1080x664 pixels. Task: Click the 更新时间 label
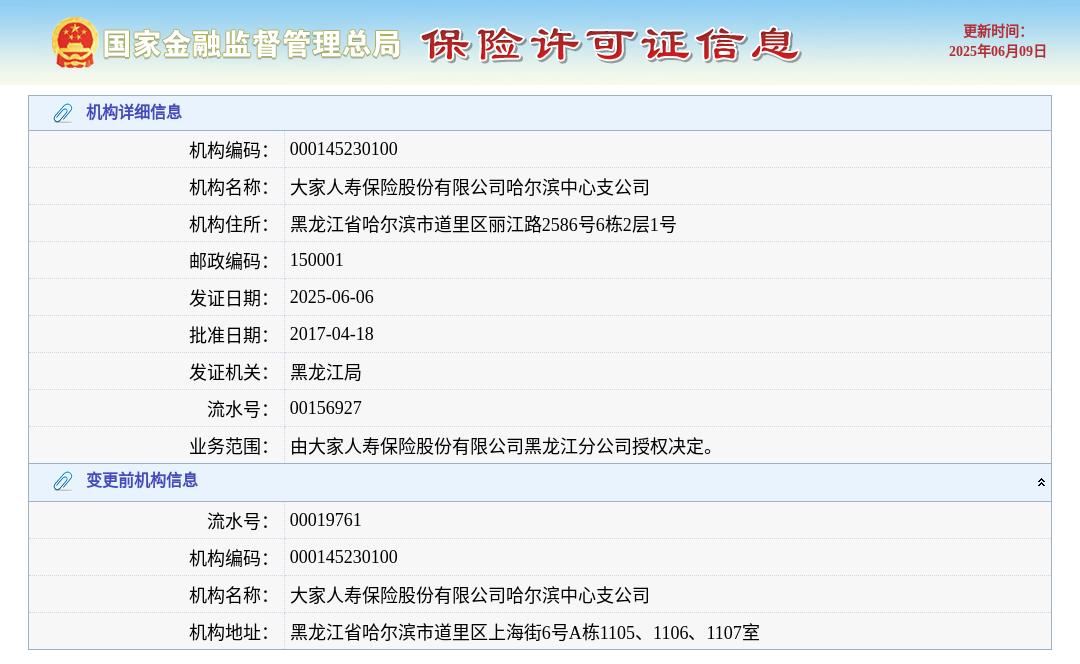(x=994, y=31)
